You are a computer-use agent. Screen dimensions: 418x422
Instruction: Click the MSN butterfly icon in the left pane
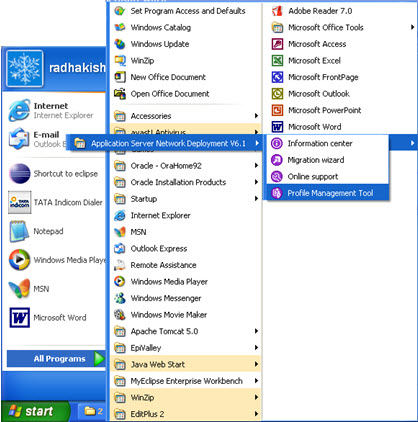pos(19,288)
